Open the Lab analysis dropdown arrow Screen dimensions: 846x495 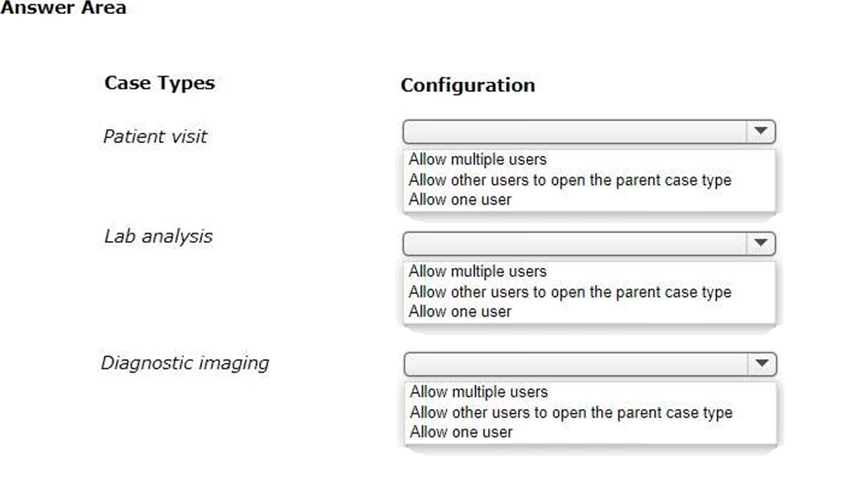pyautogui.click(x=761, y=243)
